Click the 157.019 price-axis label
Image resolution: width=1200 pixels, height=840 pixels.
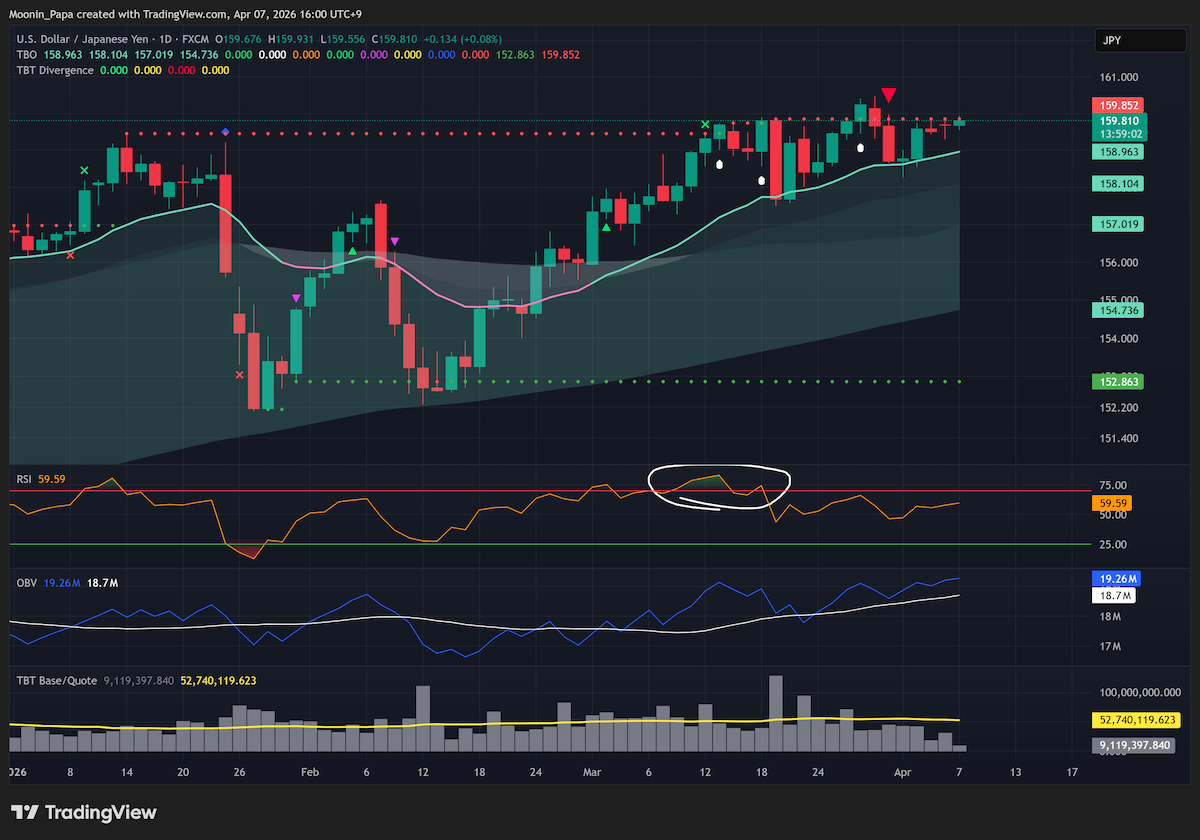coord(1120,224)
